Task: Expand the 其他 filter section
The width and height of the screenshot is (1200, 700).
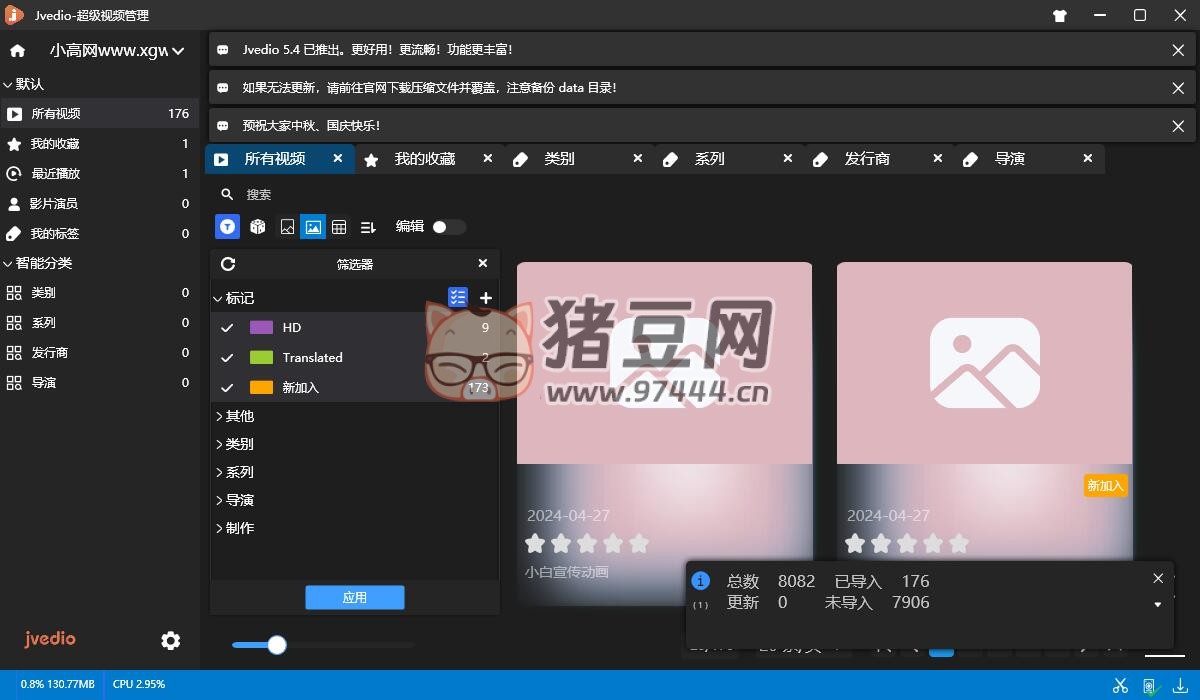Action: (236, 416)
